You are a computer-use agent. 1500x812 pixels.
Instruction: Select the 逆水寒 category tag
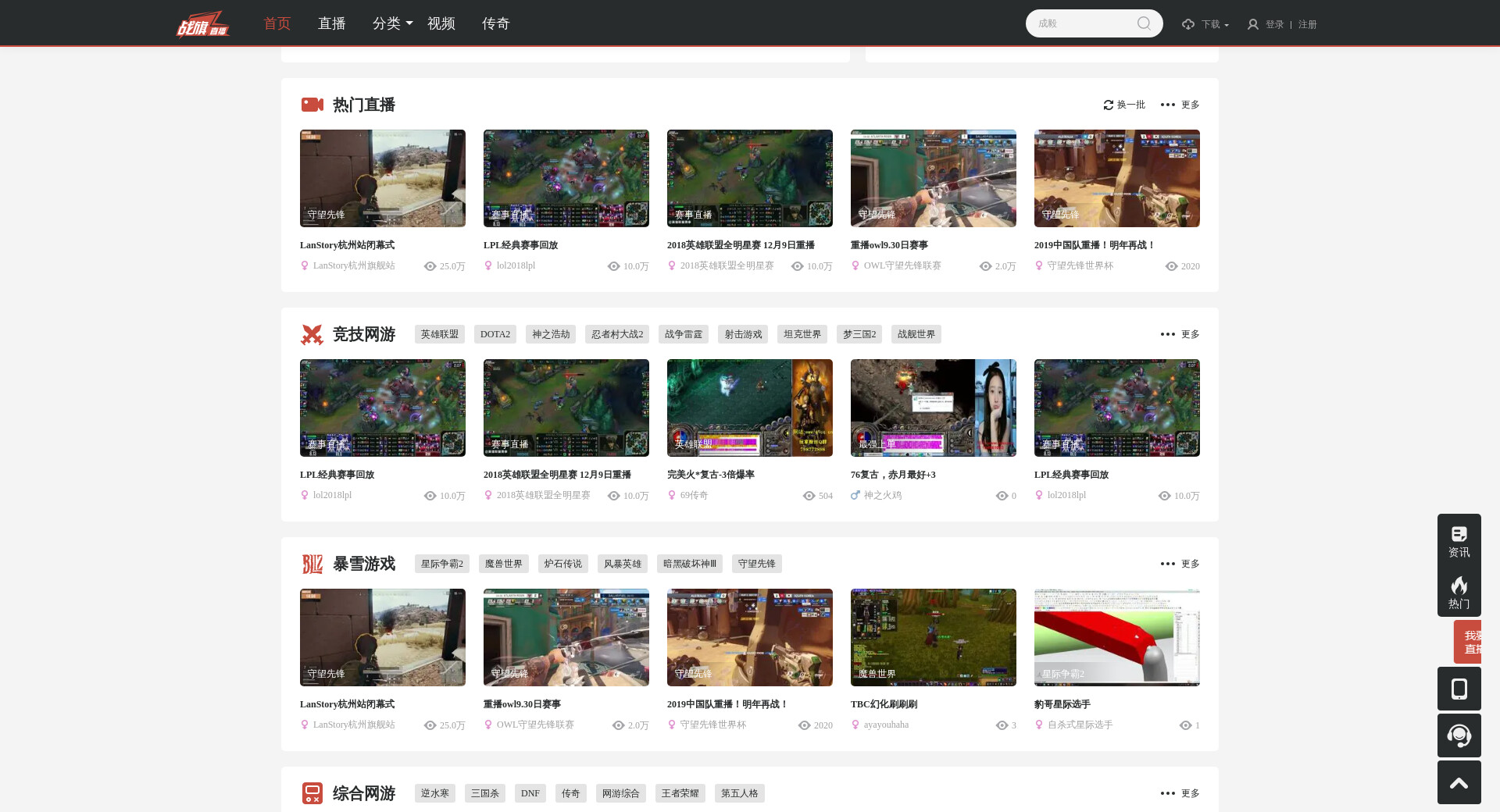[435, 793]
